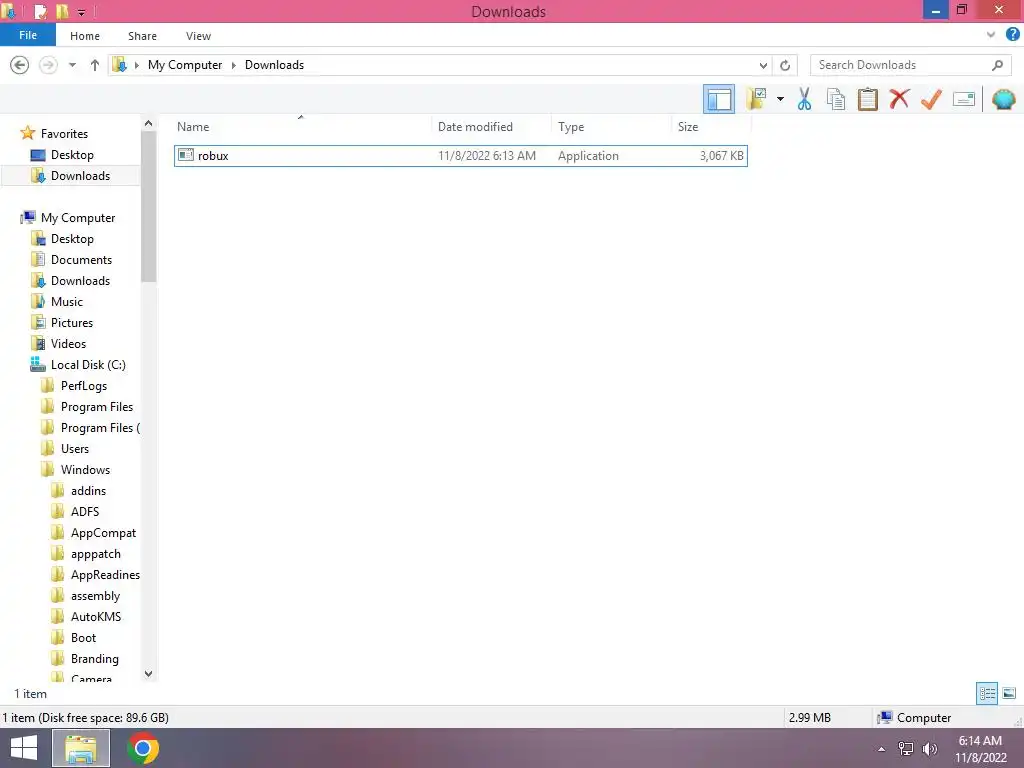Select the robux application file
1024x768 pixels.
pyautogui.click(x=460, y=155)
